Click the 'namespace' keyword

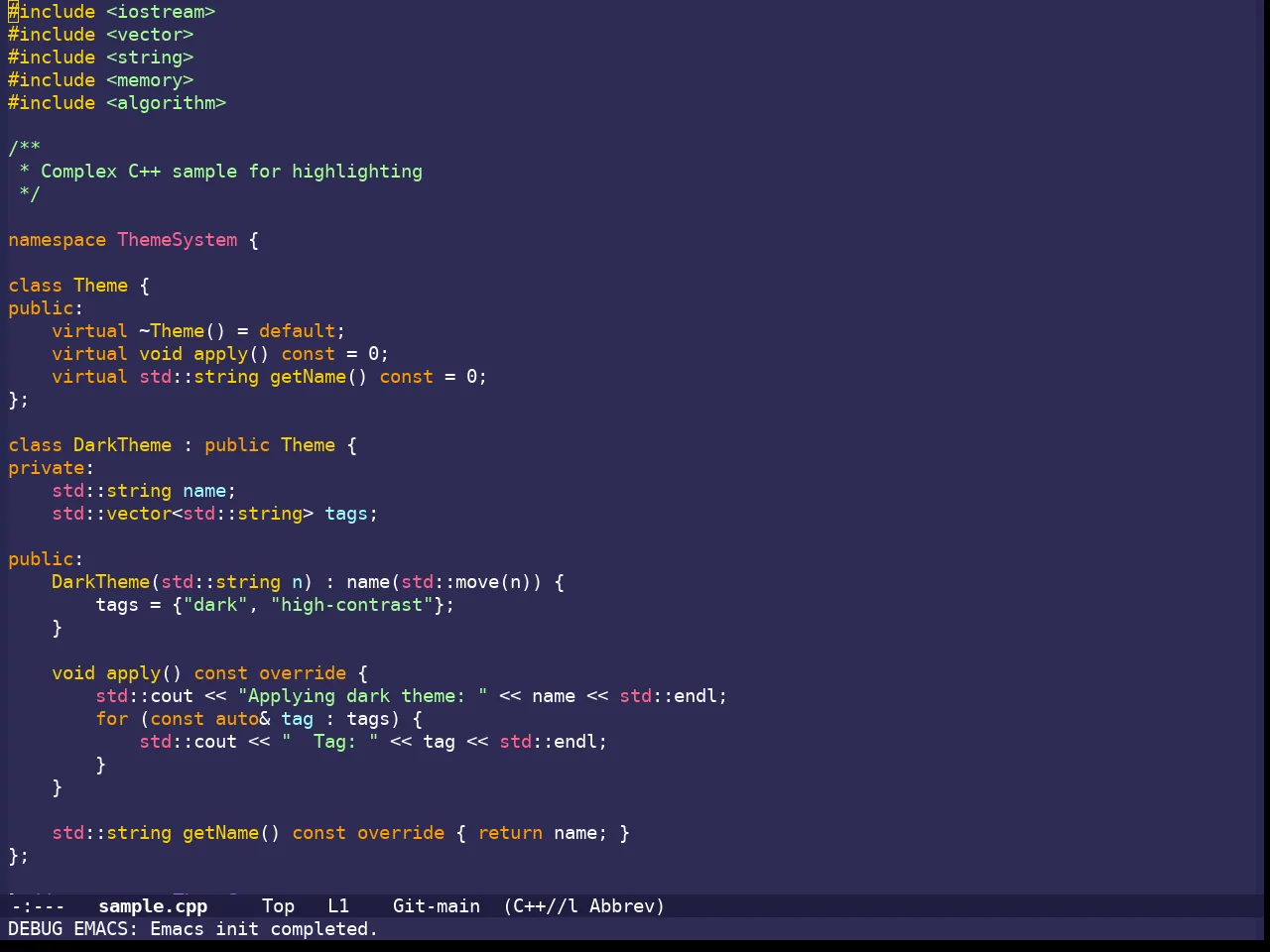[x=57, y=240]
